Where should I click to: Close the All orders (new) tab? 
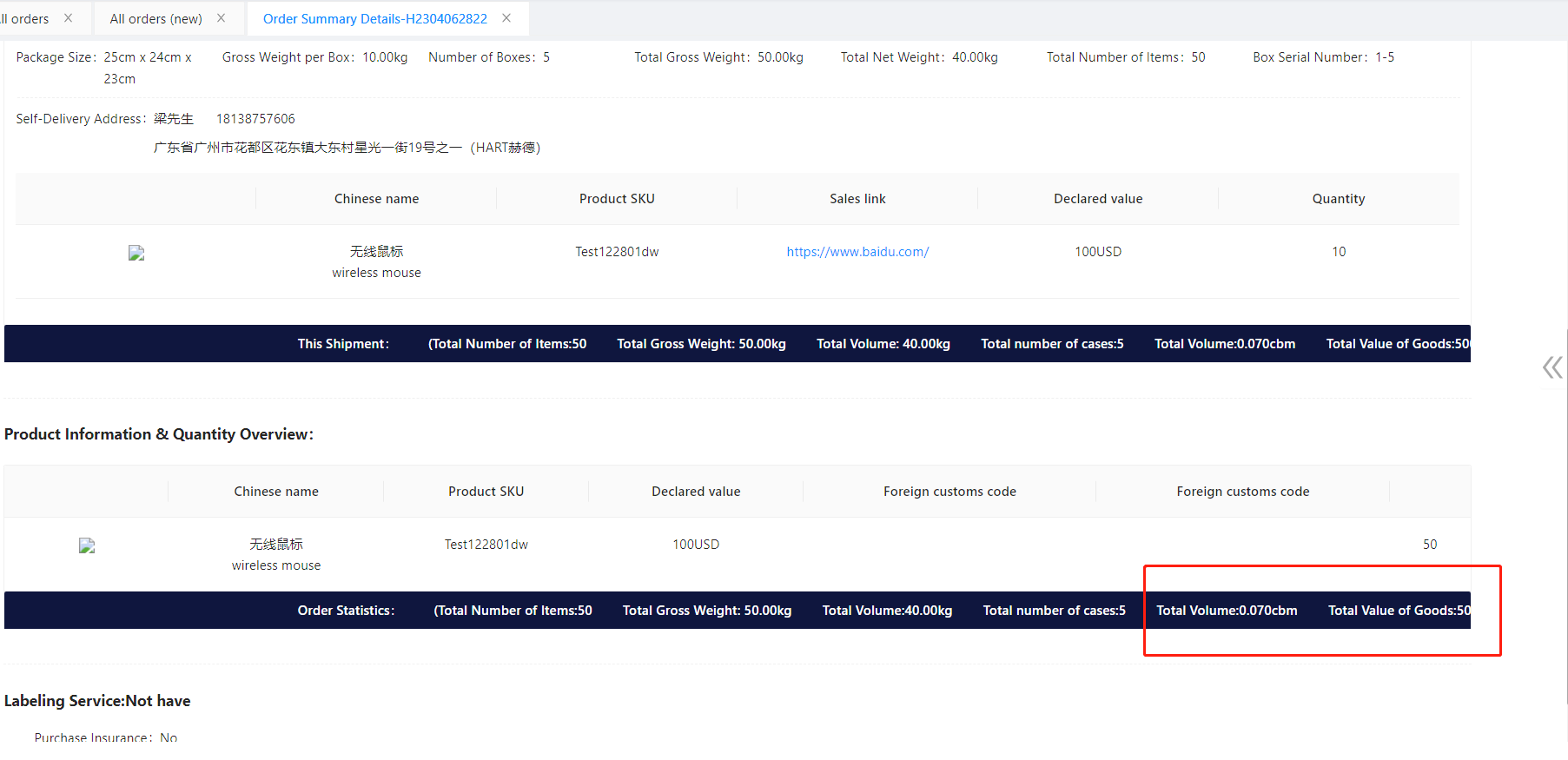pos(221,18)
